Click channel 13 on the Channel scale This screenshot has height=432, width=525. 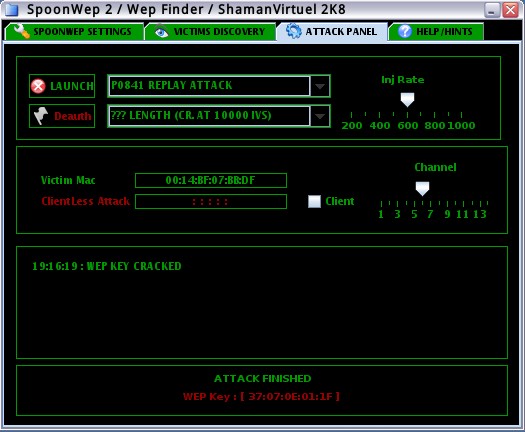click(x=480, y=214)
